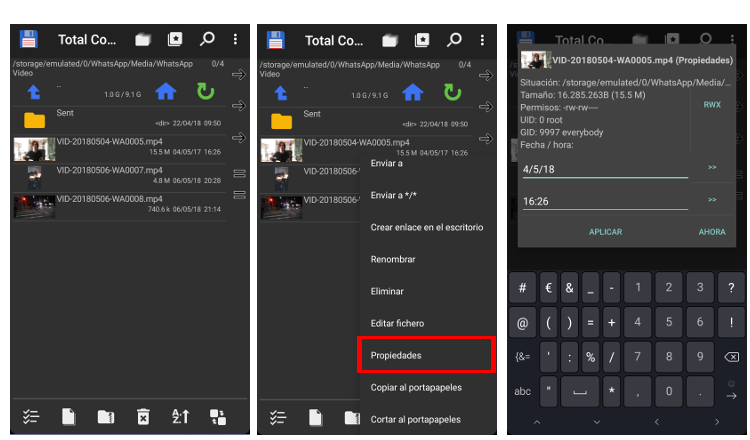Tap AHORA in the properties dialog

point(712,232)
